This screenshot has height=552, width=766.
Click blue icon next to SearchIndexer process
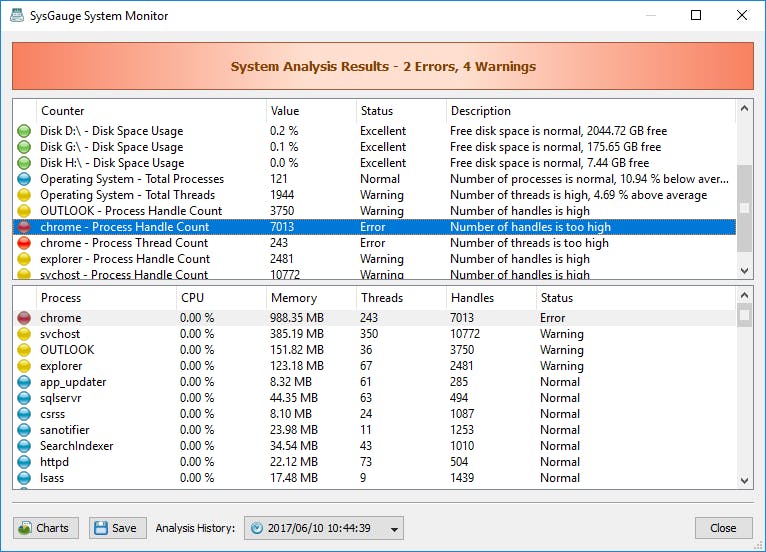pyautogui.click(x=24, y=446)
